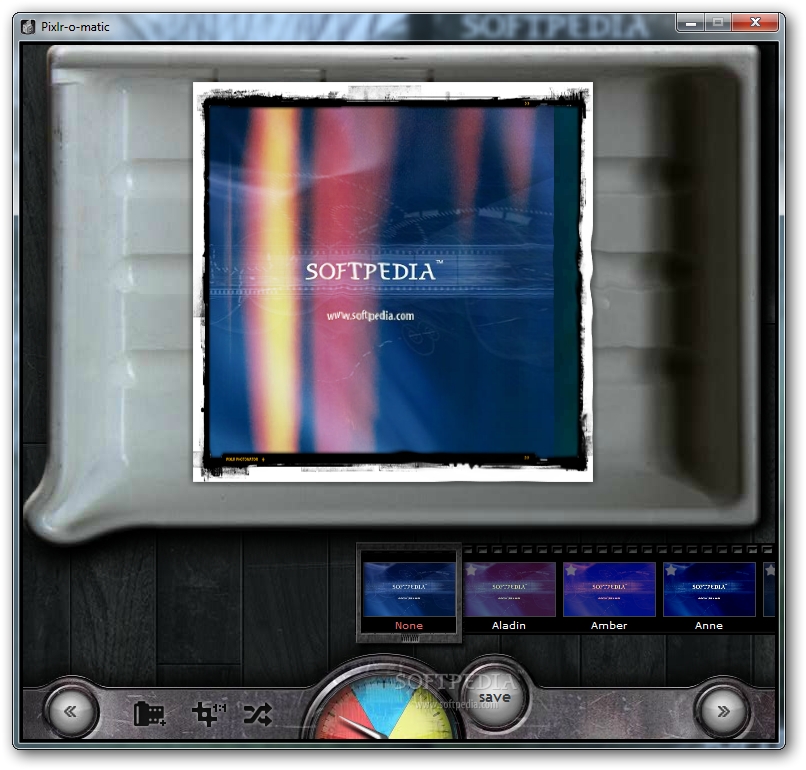Favorite the Amber effect star
Viewport: 806px width, 770px height.
(571, 570)
